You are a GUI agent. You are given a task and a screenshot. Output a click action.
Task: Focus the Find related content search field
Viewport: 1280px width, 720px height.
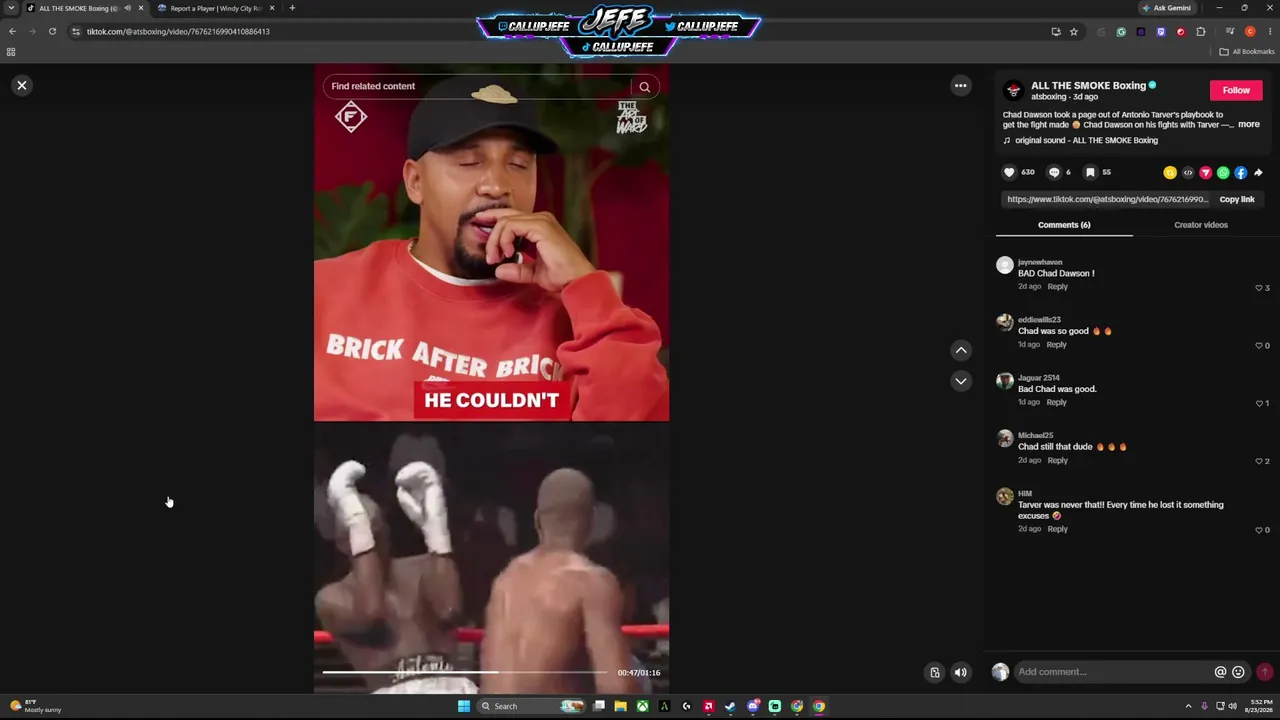[478, 86]
